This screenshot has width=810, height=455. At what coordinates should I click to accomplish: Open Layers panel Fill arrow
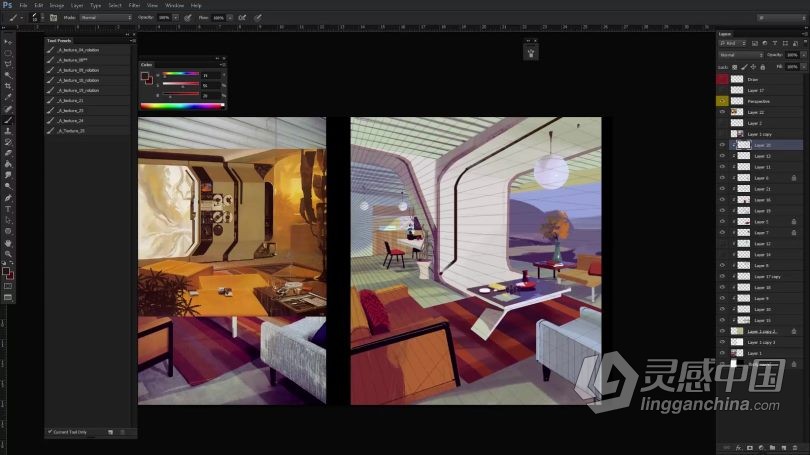[x=803, y=67]
